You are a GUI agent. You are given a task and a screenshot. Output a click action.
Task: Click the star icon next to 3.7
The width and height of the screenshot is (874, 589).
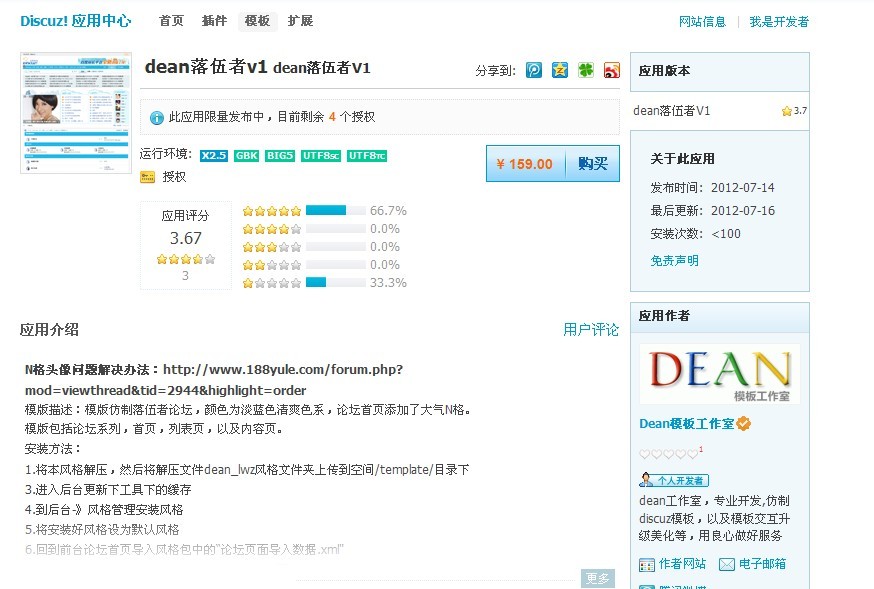tap(786, 111)
